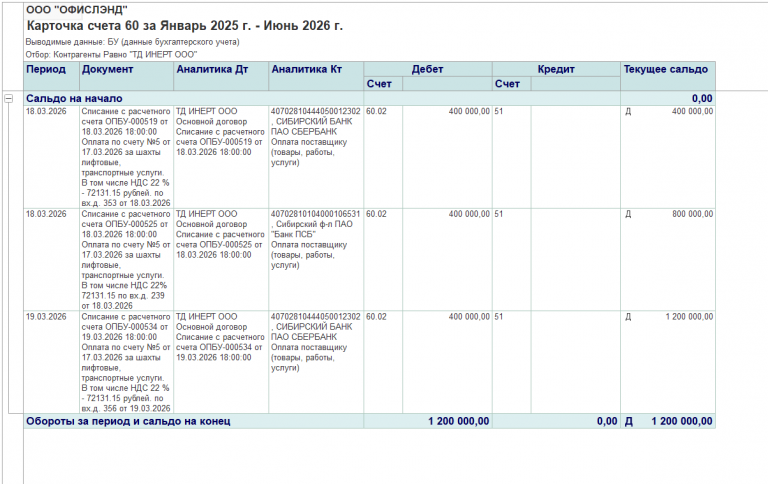Open document ОПБУ-000525 from 18.03.2026

pos(126,260)
